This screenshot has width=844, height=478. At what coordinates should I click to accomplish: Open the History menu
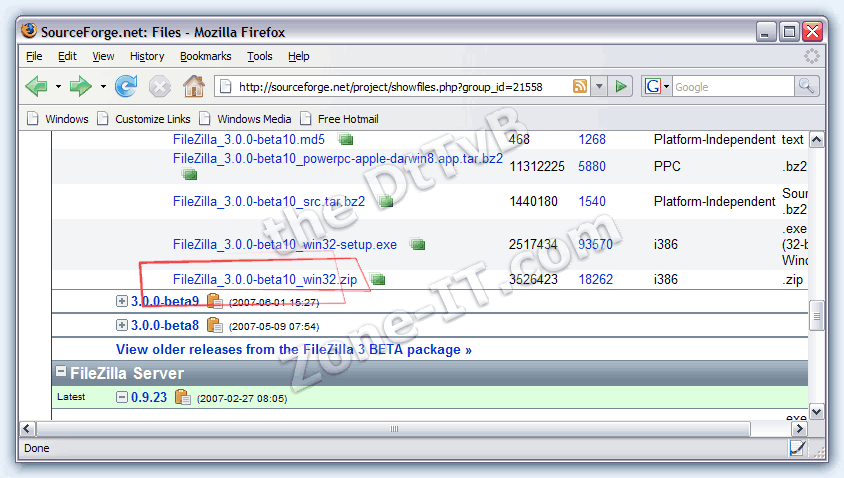point(147,56)
